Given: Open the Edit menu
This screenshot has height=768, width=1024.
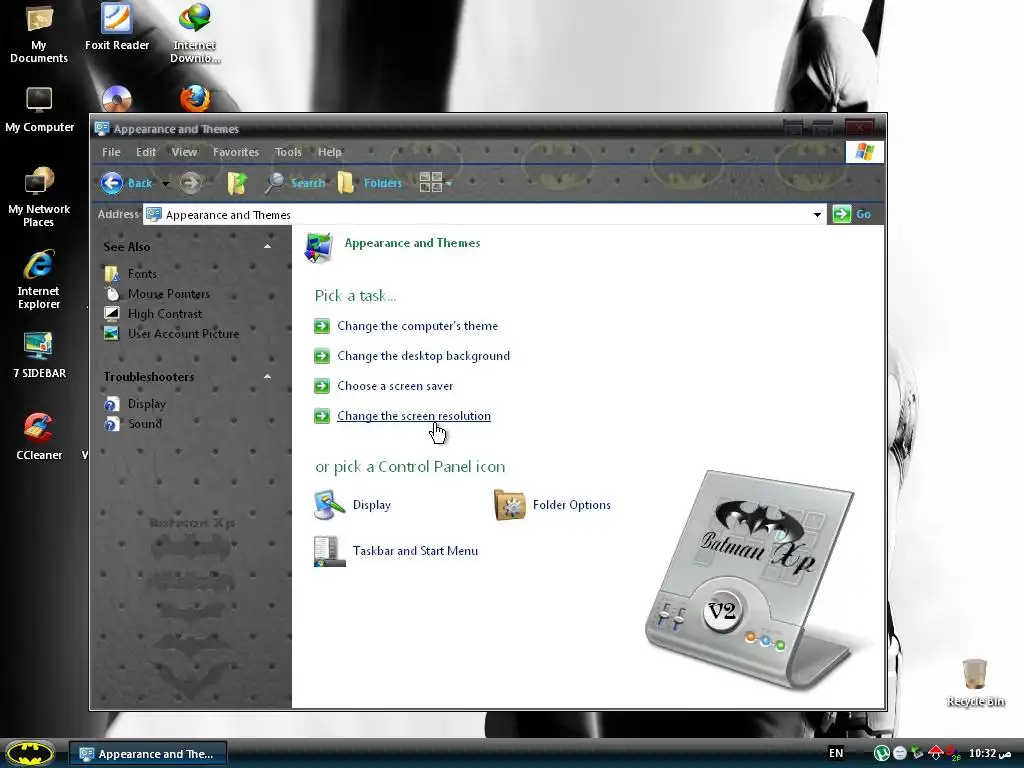Looking at the screenshot, I should [x=146, y=152].
